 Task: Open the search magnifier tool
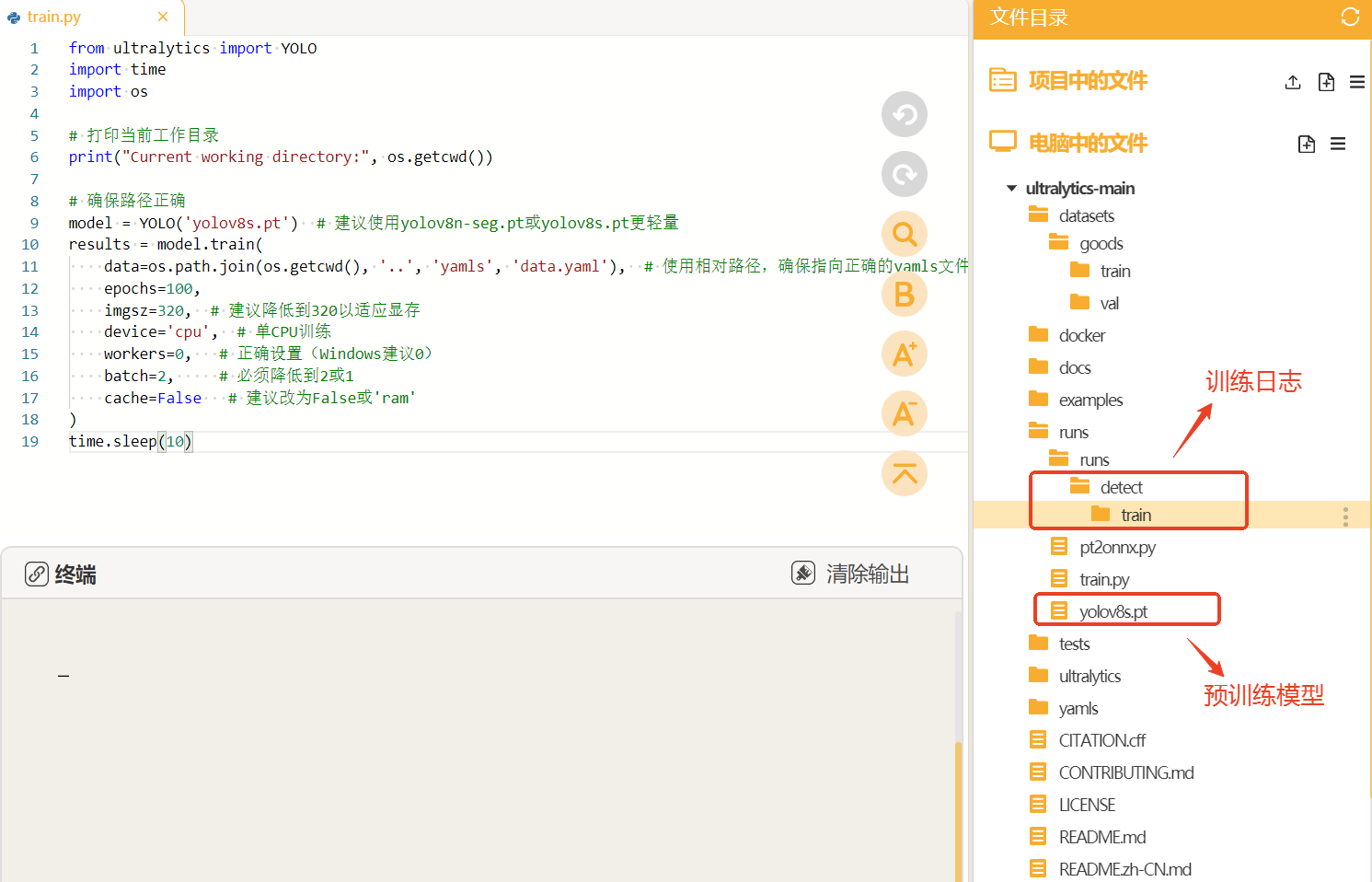[905, 234]
